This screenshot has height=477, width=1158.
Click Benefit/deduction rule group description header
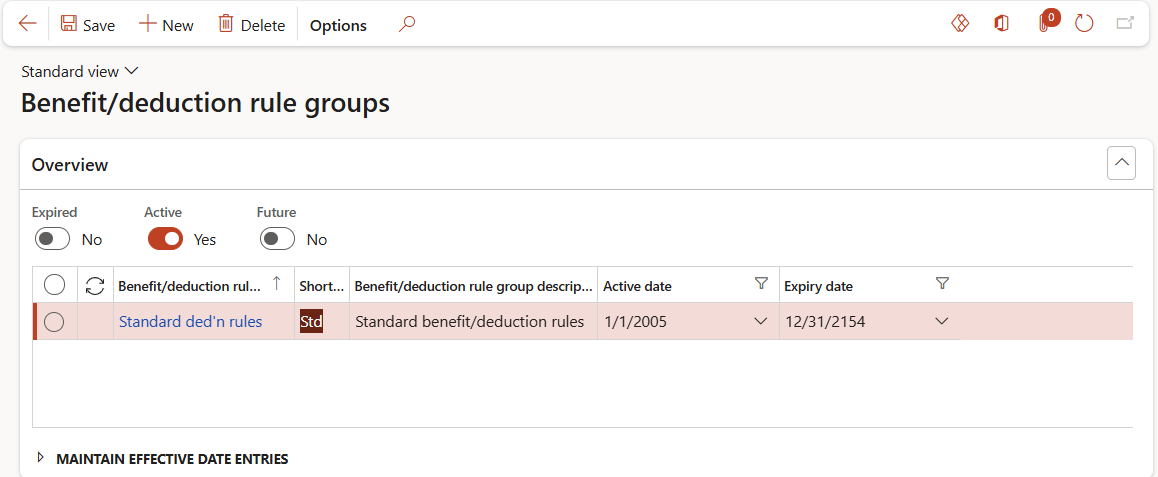473,285
